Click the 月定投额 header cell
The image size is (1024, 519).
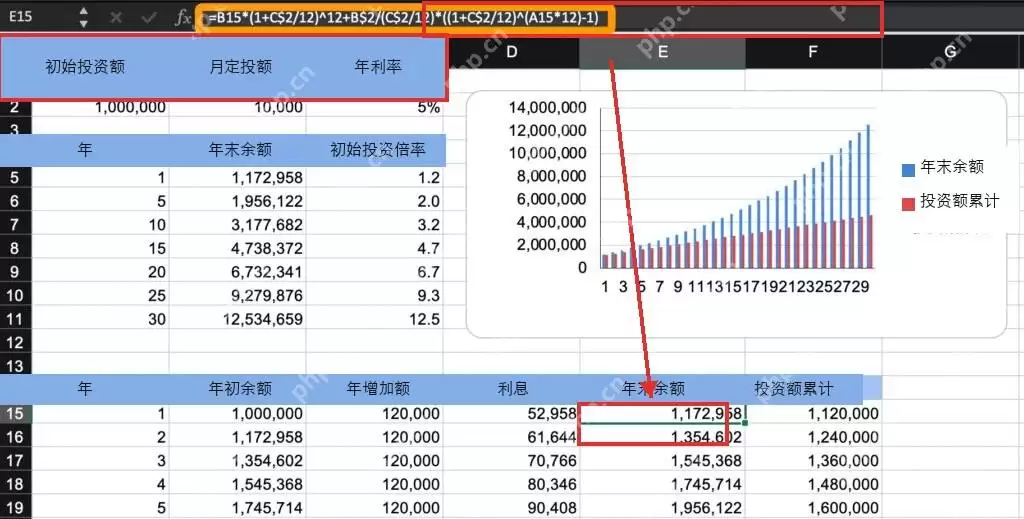coord(240,67)
